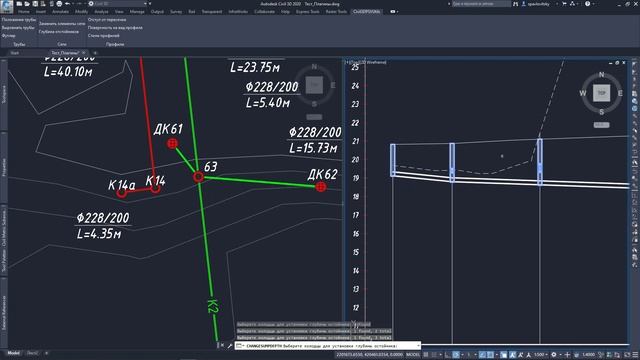
Task: Toggle ortho mode in status bar
Action: click(448, 355)
